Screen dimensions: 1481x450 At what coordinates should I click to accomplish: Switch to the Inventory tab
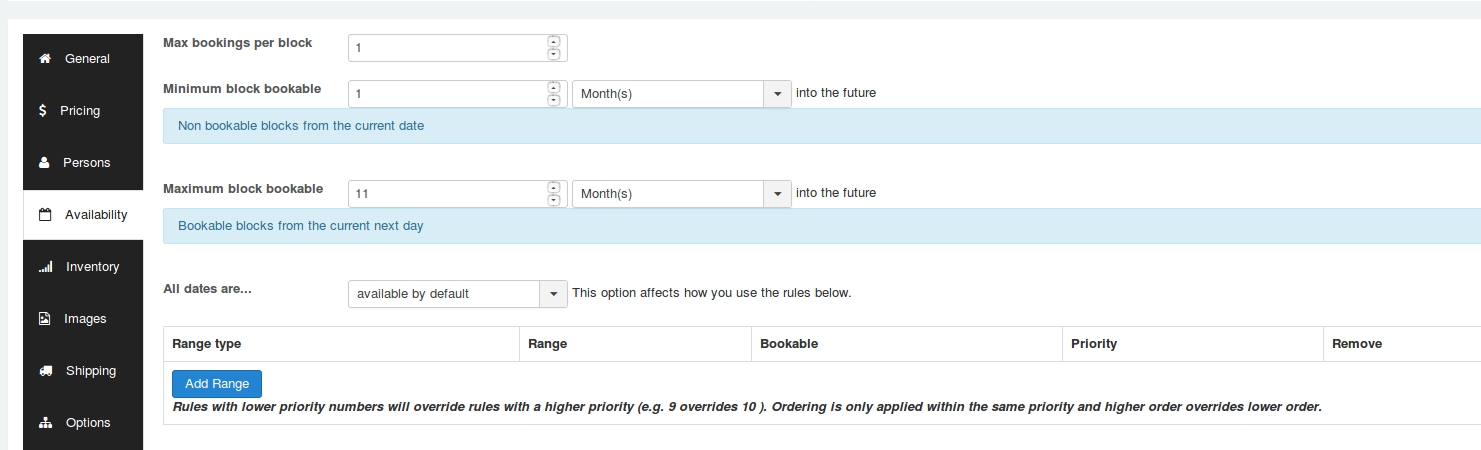click(92, 267)
